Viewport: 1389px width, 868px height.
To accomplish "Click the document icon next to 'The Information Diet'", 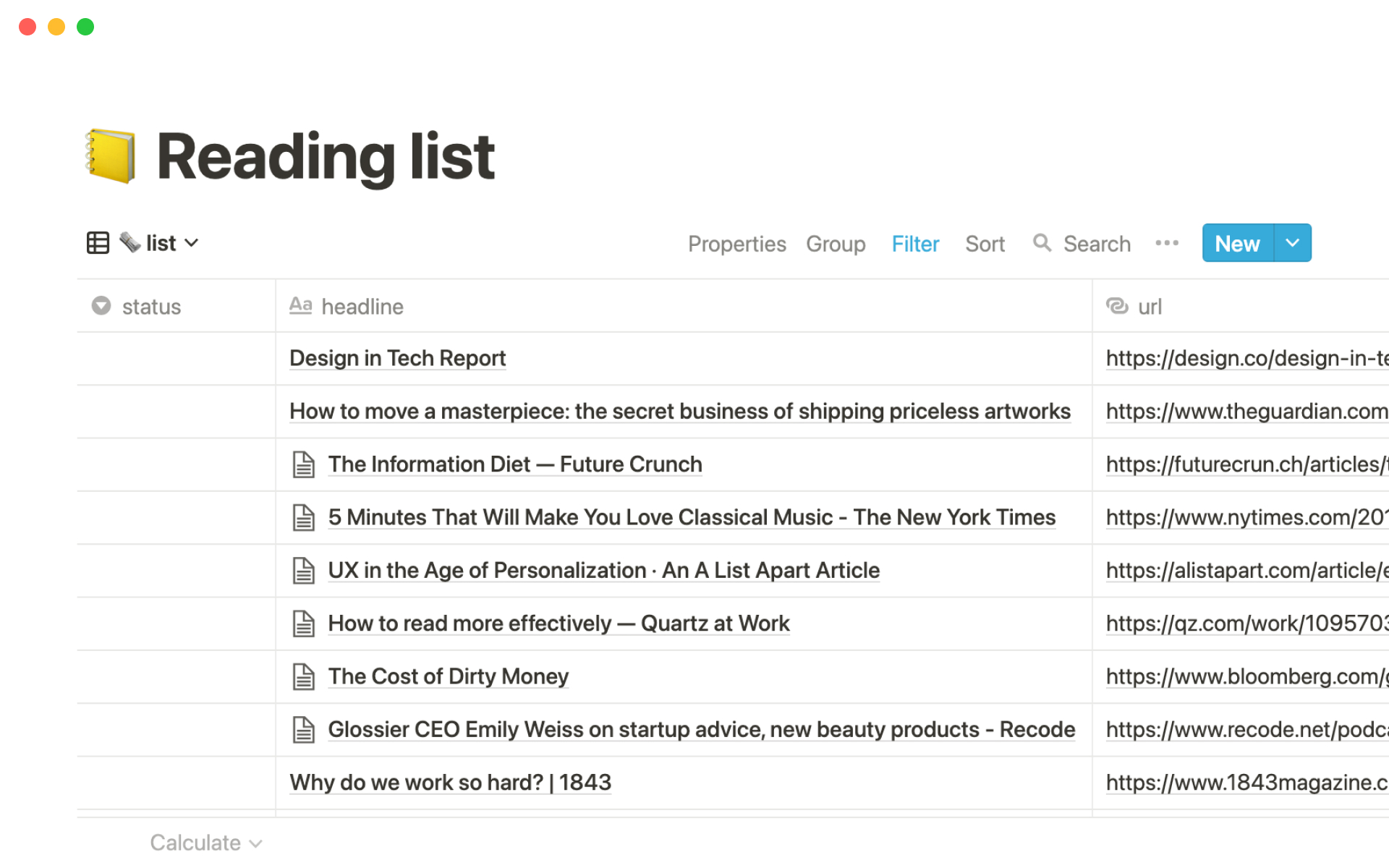I will (x=305, y=464).
